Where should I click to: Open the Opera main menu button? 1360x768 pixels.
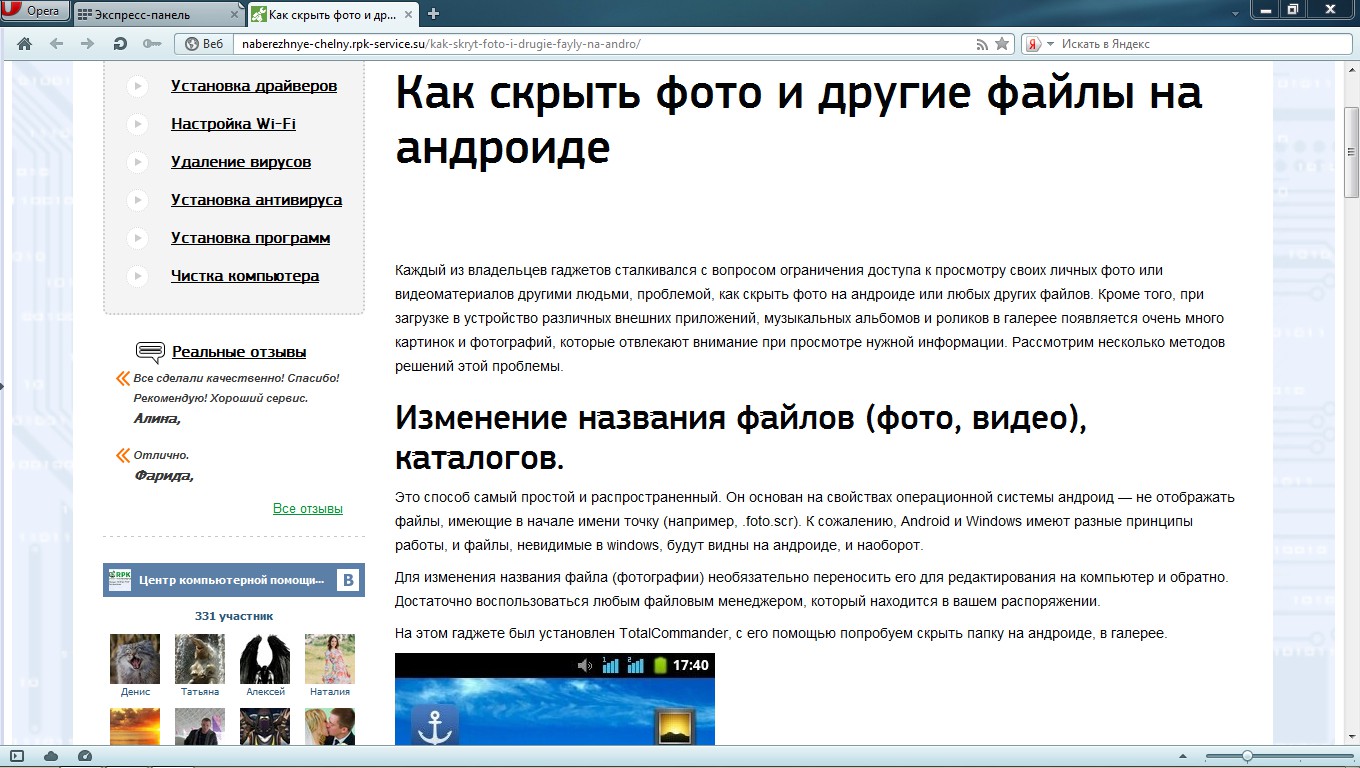pos(34,11)
